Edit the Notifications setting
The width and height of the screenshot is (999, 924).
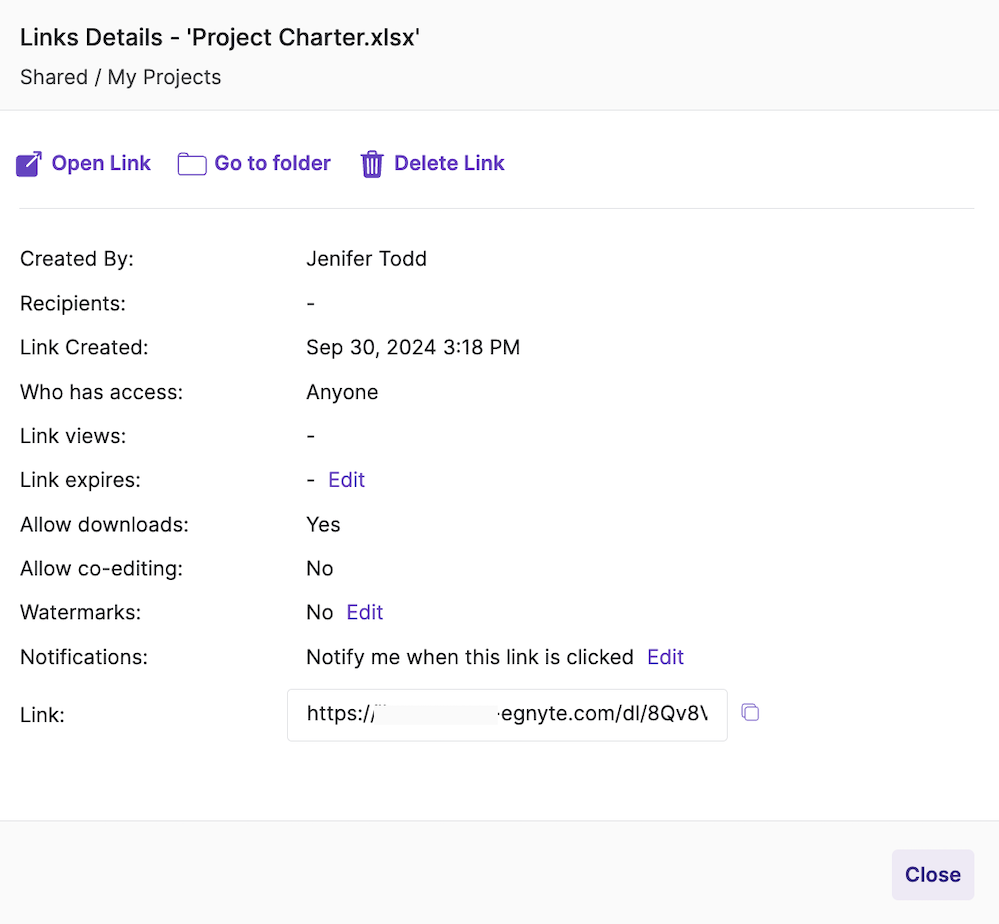tap(665, 657)
